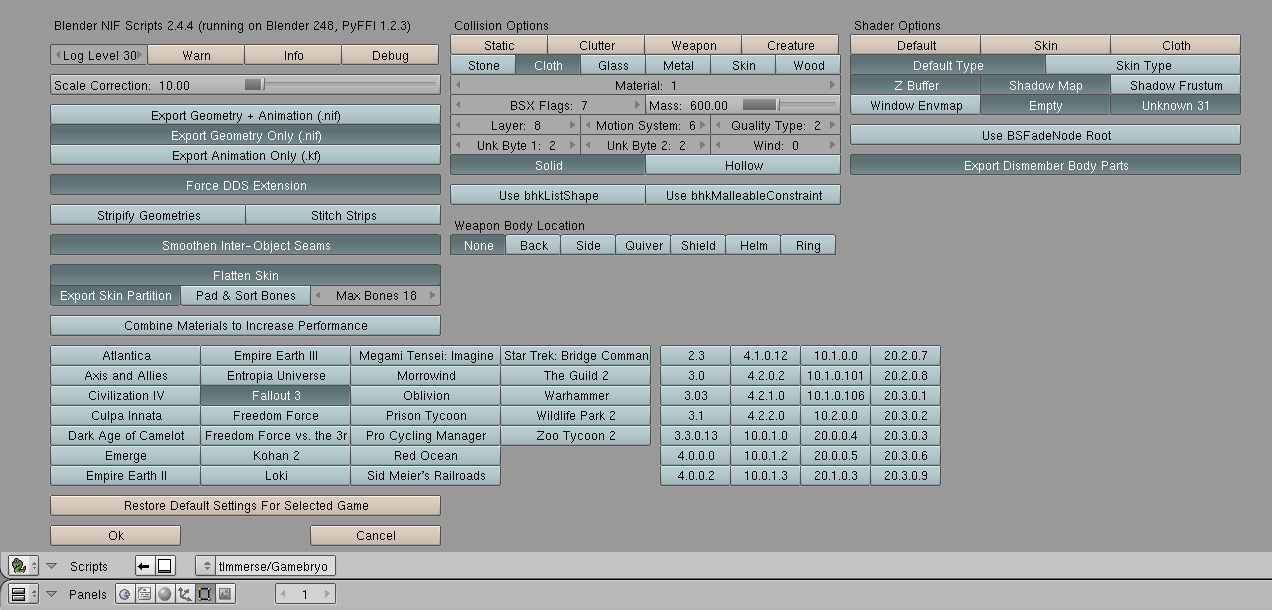The height and width of the screenshot is (610, 1272).
Task: Select Static collision preset
Action: (x=499, y=45)
